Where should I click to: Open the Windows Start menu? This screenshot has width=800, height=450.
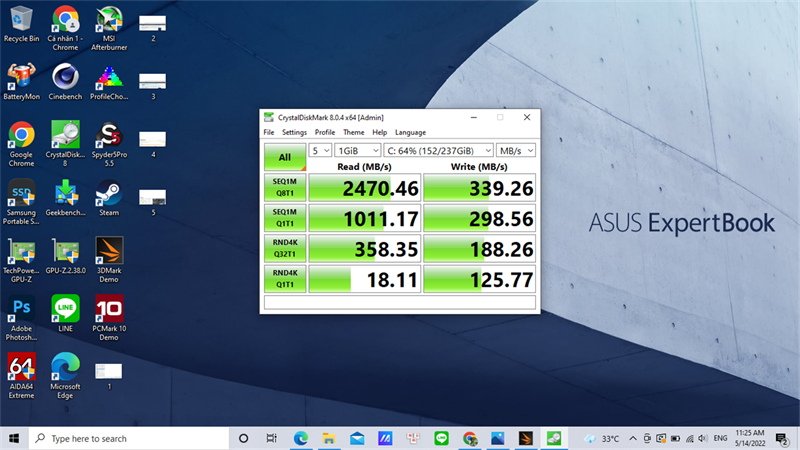[14, 438]
